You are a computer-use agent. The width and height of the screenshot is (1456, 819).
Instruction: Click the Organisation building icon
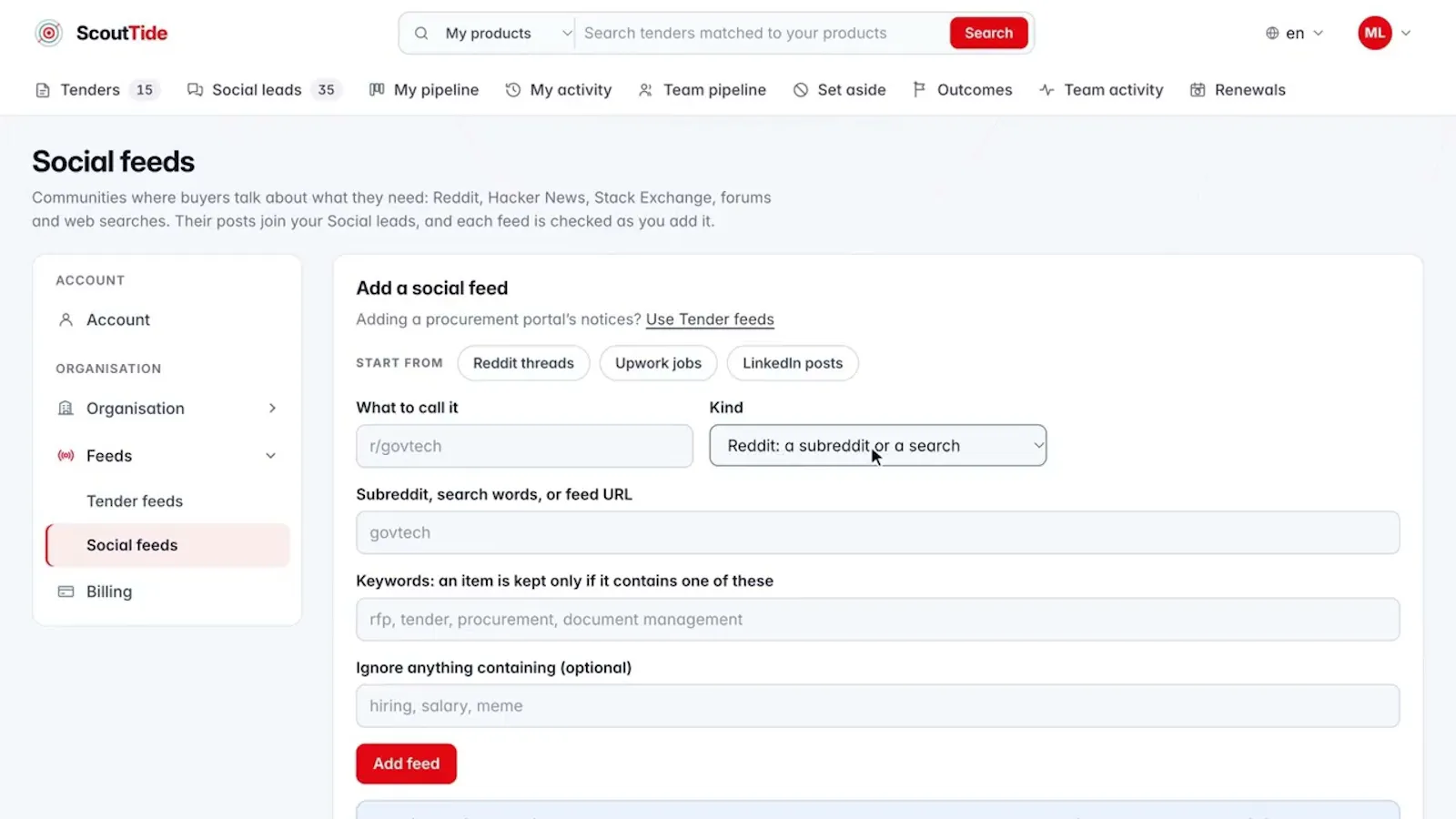pyautogui.click(x=66, y=408)
